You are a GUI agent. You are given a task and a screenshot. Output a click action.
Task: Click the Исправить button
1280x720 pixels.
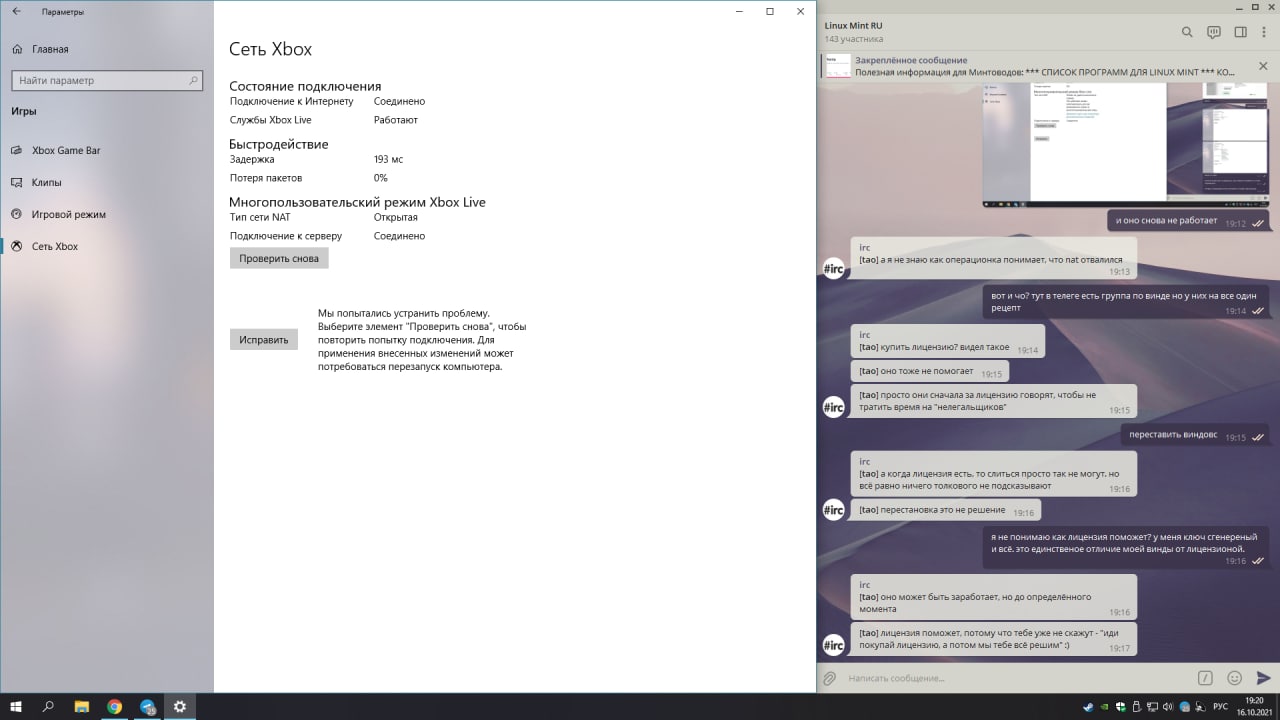(264, 339)
